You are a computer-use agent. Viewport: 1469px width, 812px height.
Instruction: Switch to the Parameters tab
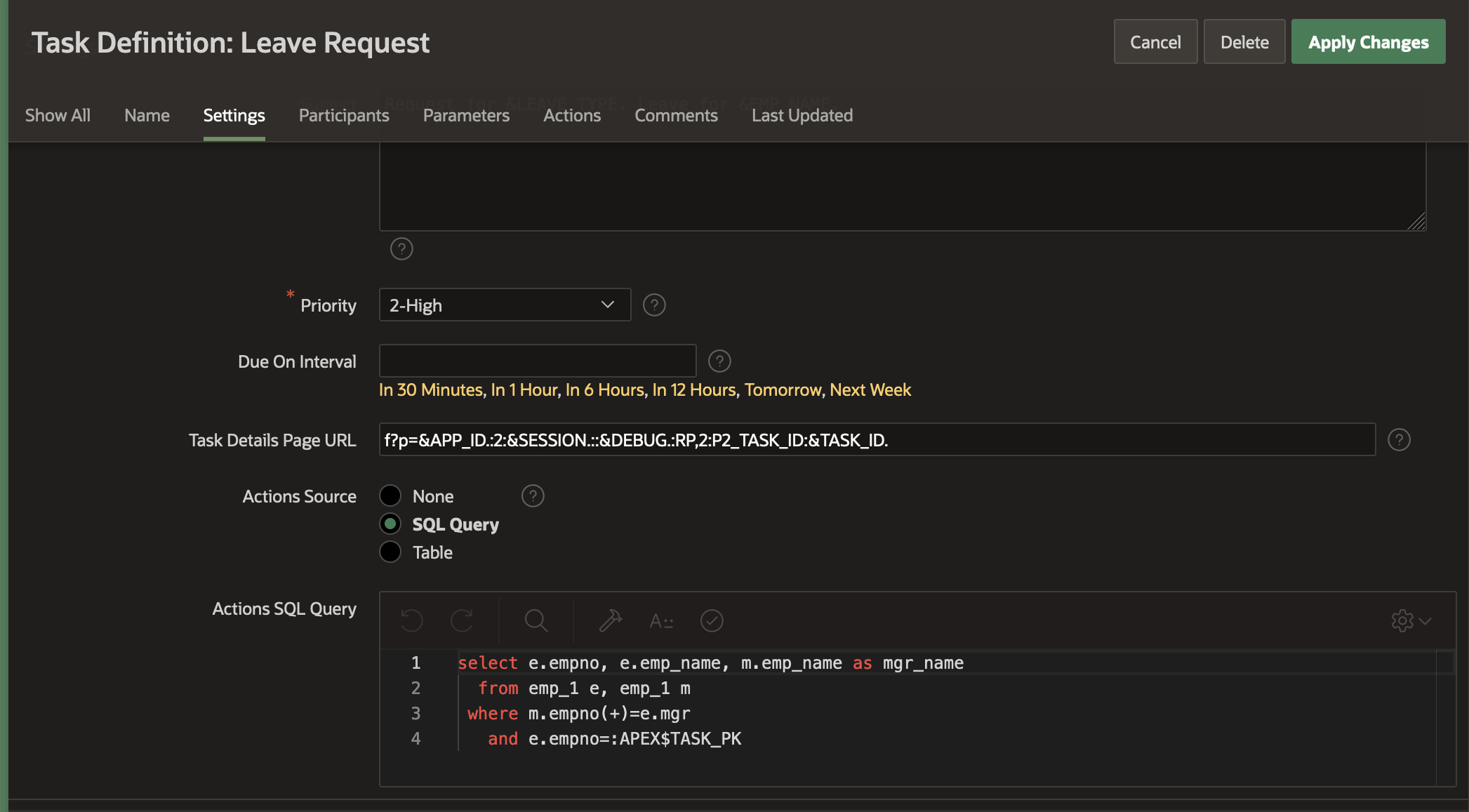[x=466, y=116]
